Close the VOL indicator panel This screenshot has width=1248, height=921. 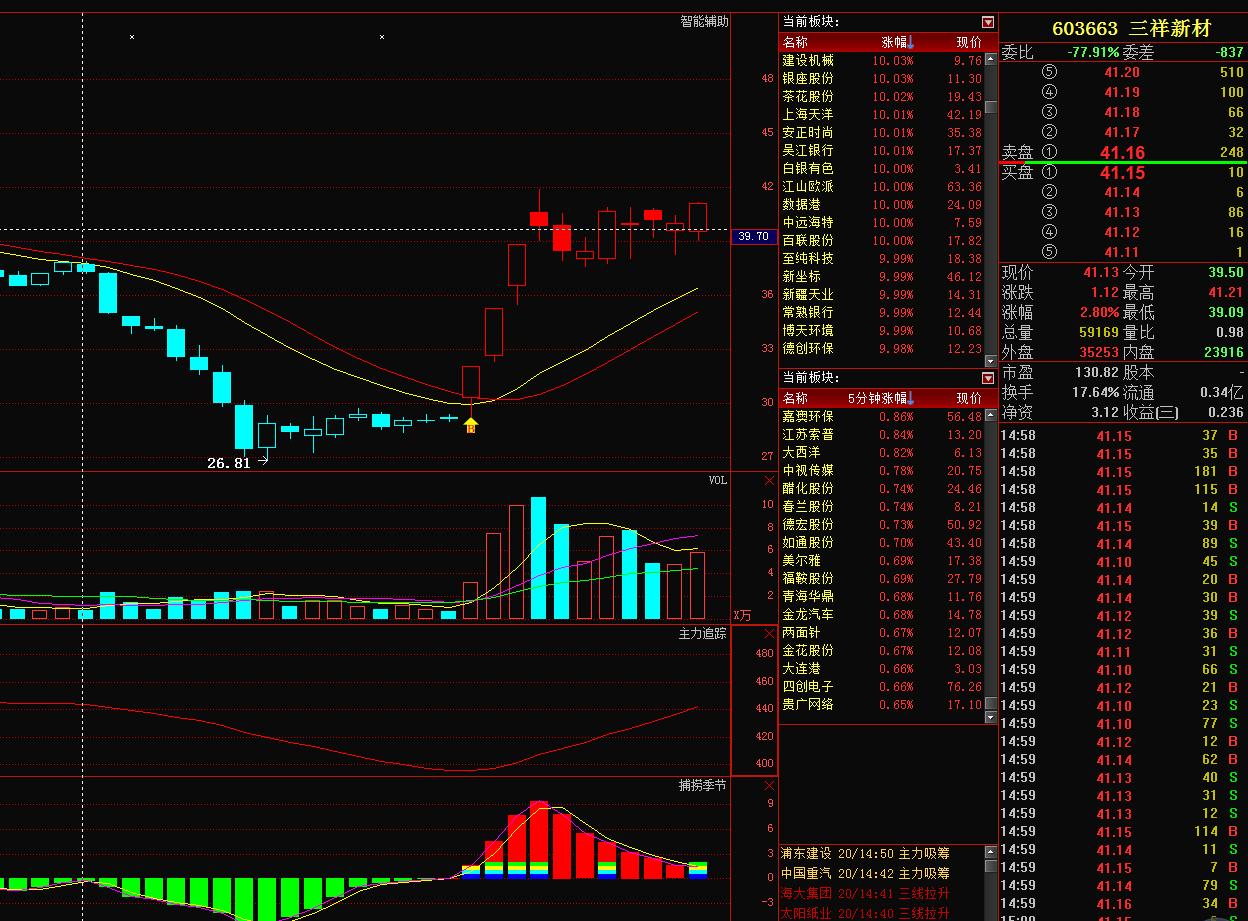[769, 481]
